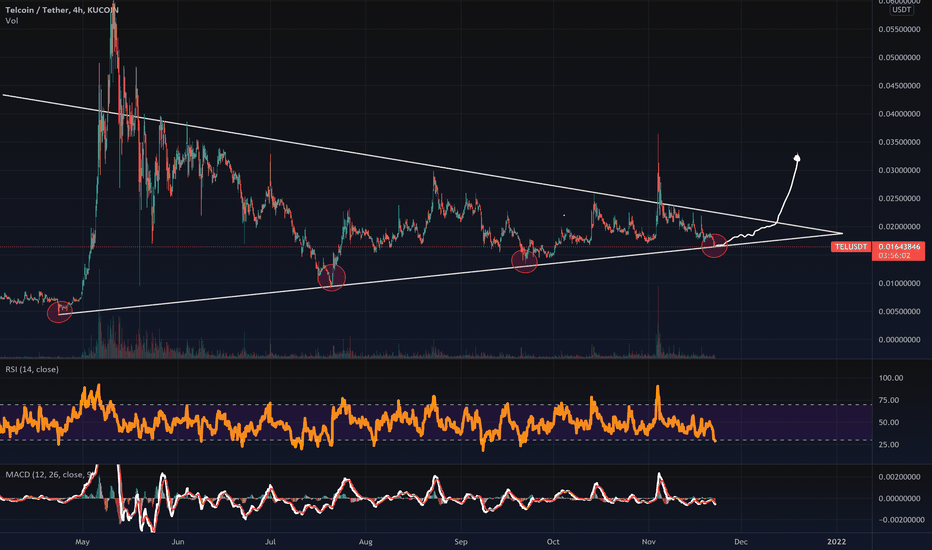Select the white dot ending the projected price path
This screenshot has height=550, width=932.
click(x=797, y=158)
